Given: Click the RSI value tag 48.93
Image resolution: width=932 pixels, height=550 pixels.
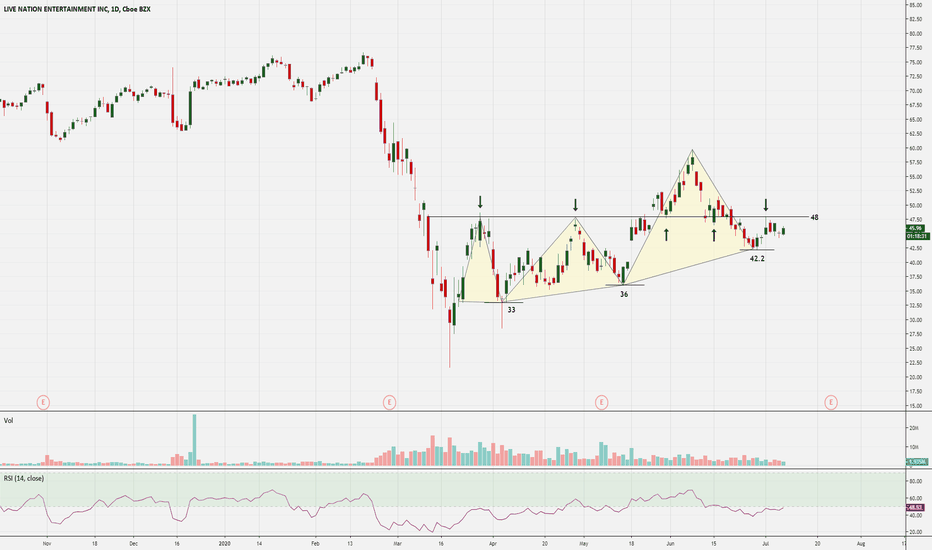Looking at the screenshot, I should coord(915,507).
